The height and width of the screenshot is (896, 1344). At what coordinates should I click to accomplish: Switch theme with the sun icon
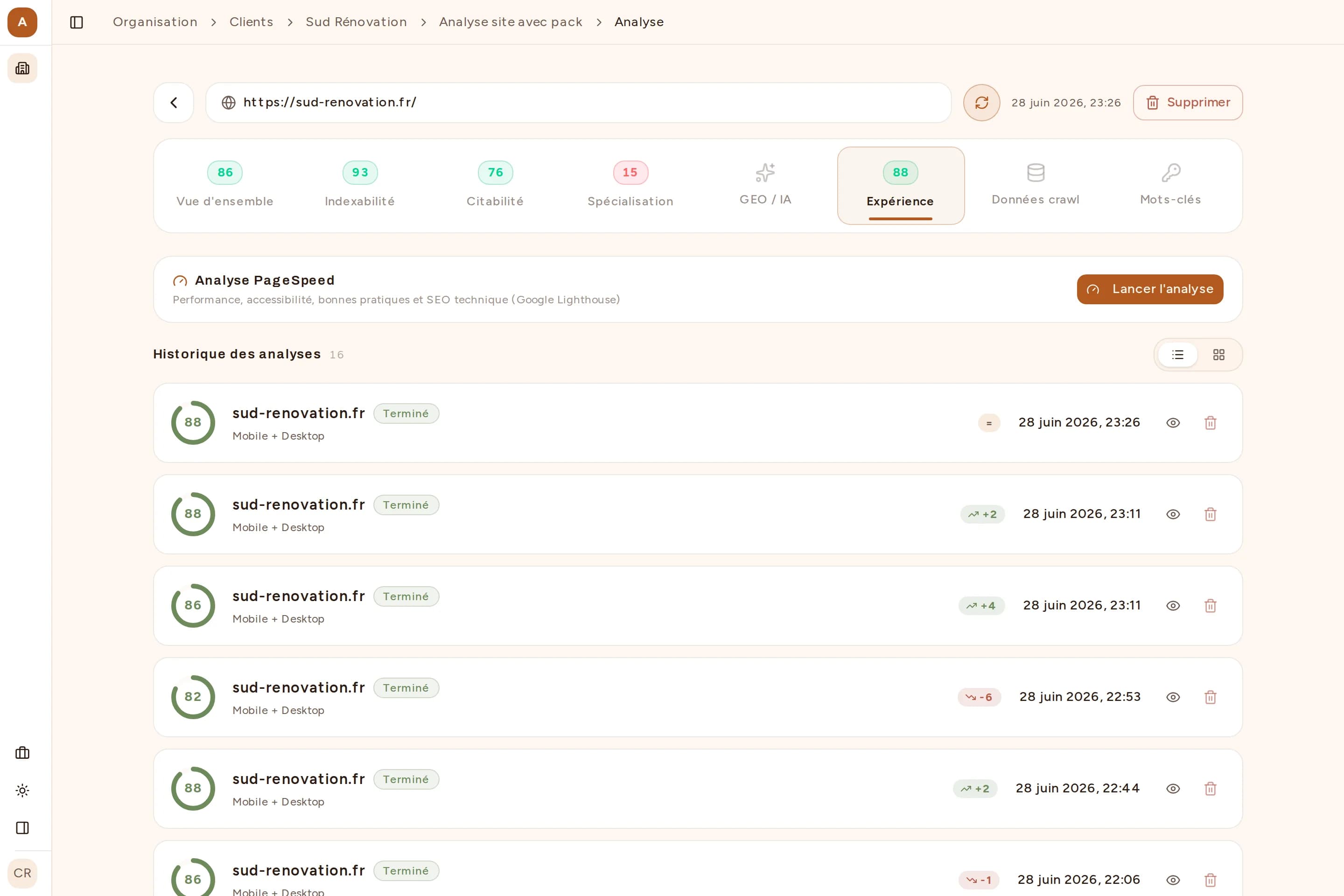point(22,790)
